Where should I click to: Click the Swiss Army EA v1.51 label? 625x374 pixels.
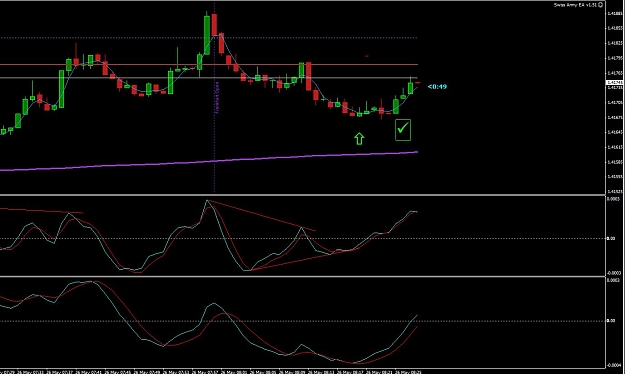575,5
